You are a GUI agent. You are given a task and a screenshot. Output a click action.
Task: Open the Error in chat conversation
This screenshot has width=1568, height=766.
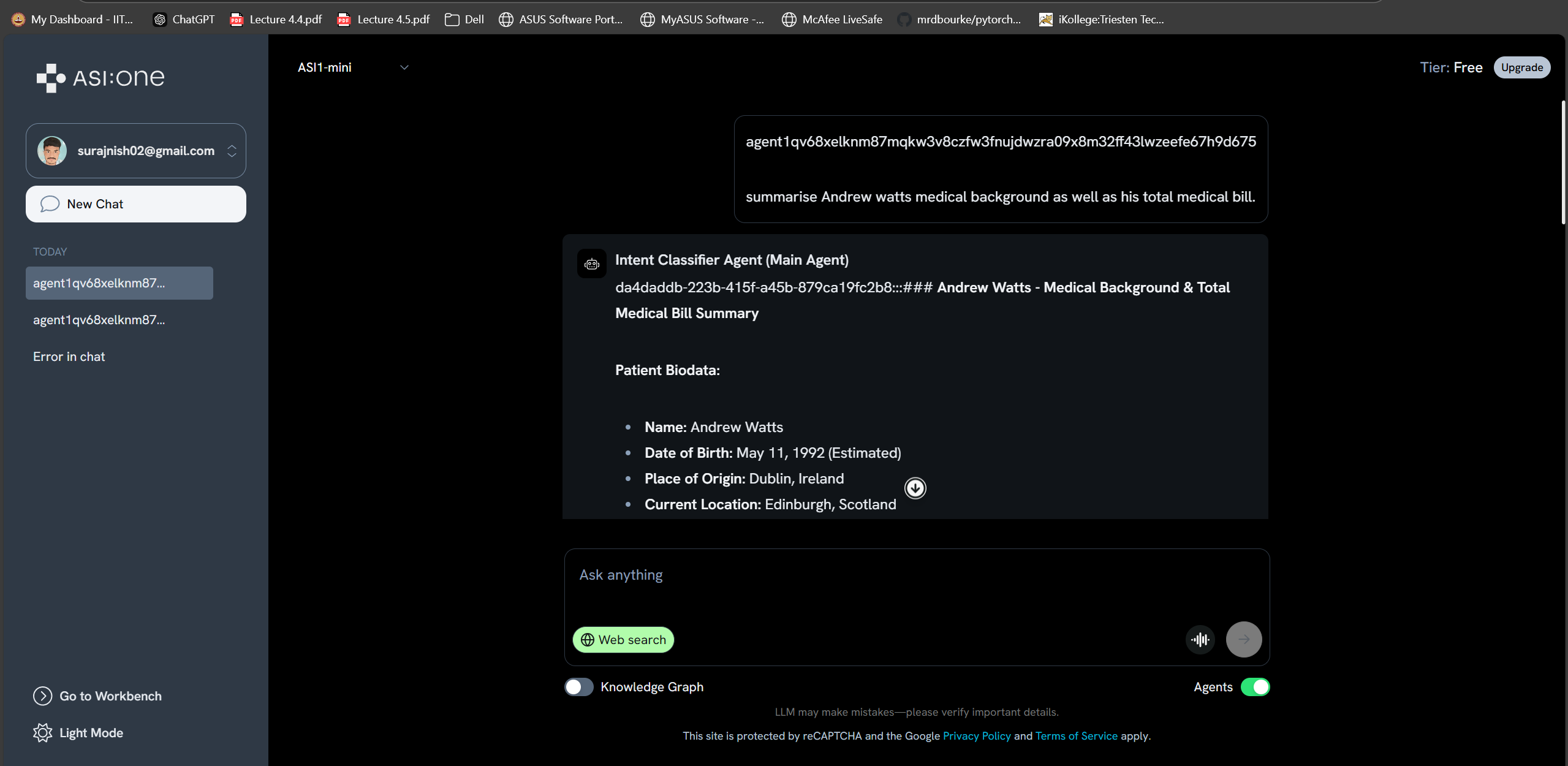pyautogui.click(x=69, y=357)
